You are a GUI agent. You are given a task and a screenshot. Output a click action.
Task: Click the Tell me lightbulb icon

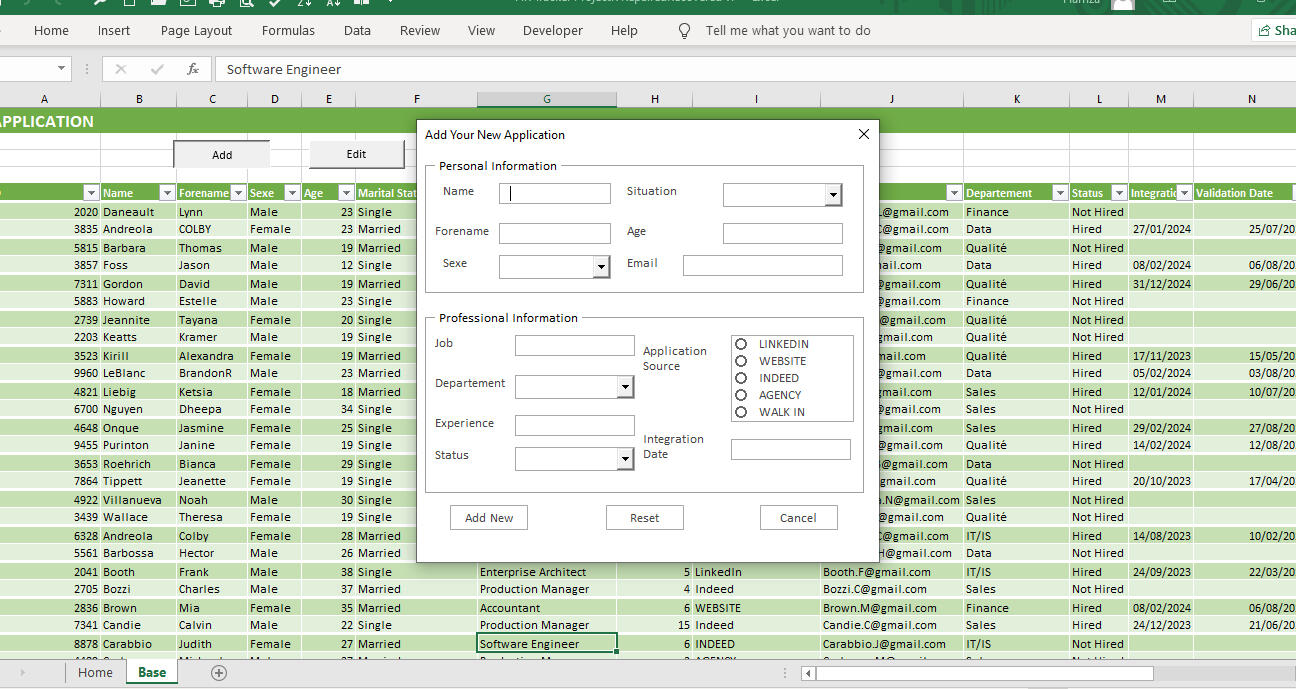[x=685, y=31]
